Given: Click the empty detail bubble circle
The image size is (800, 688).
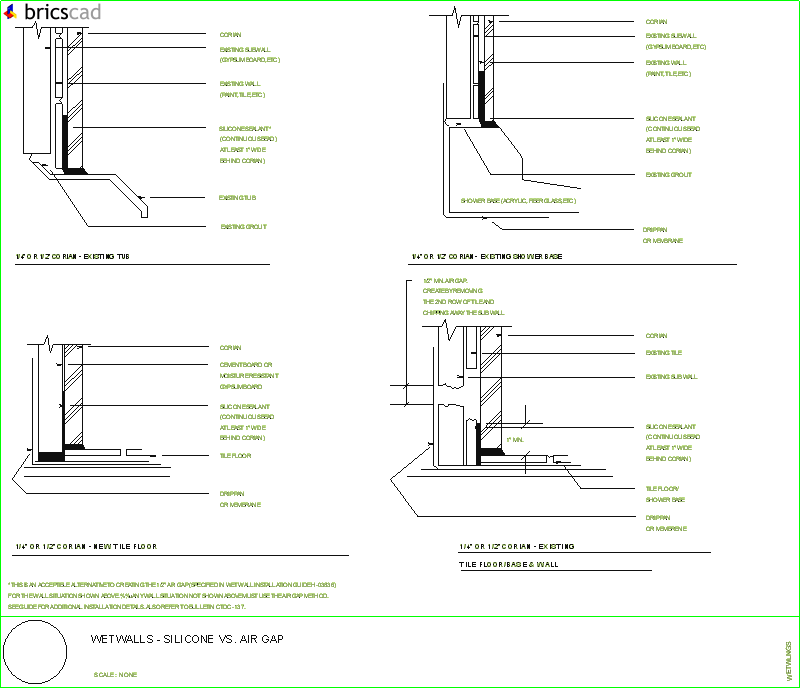Looking at the screenshot, I should point(35,652).
